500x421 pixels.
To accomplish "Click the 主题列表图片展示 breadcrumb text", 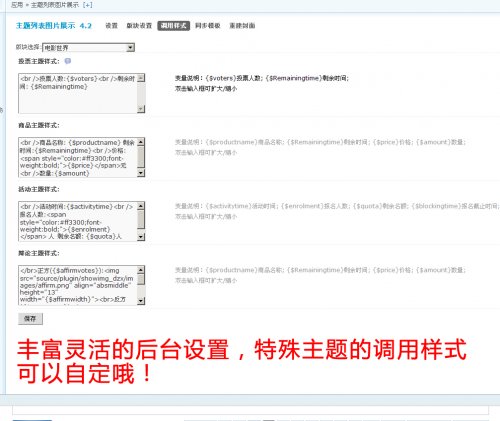I will tap(55, 5).
